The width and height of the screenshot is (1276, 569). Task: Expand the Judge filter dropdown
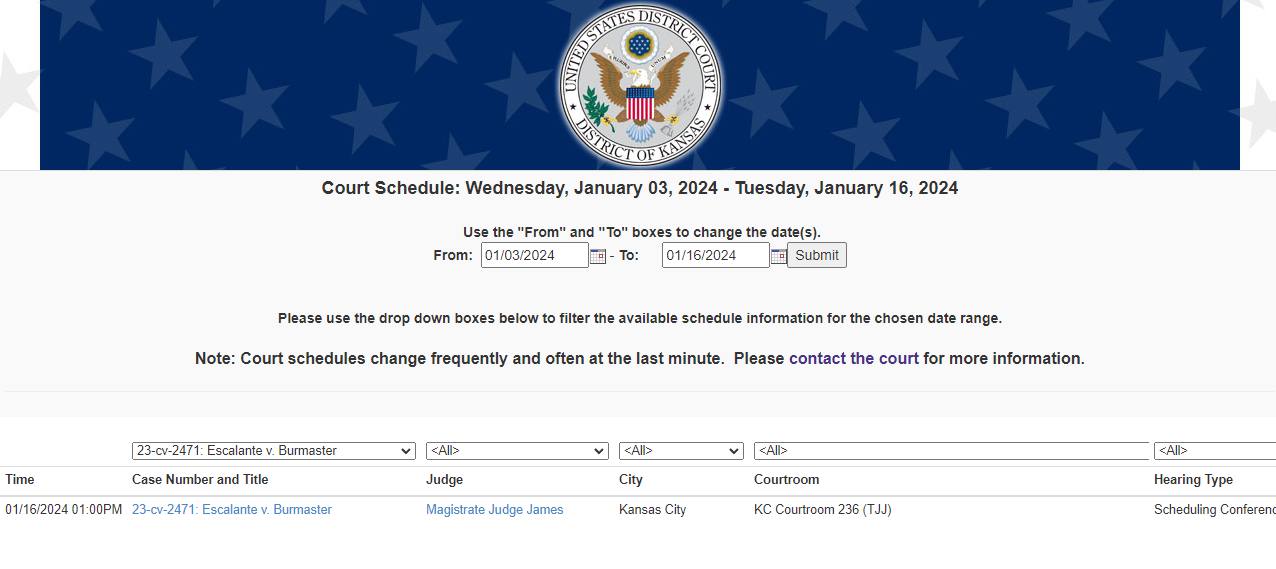tap(517, 451)
